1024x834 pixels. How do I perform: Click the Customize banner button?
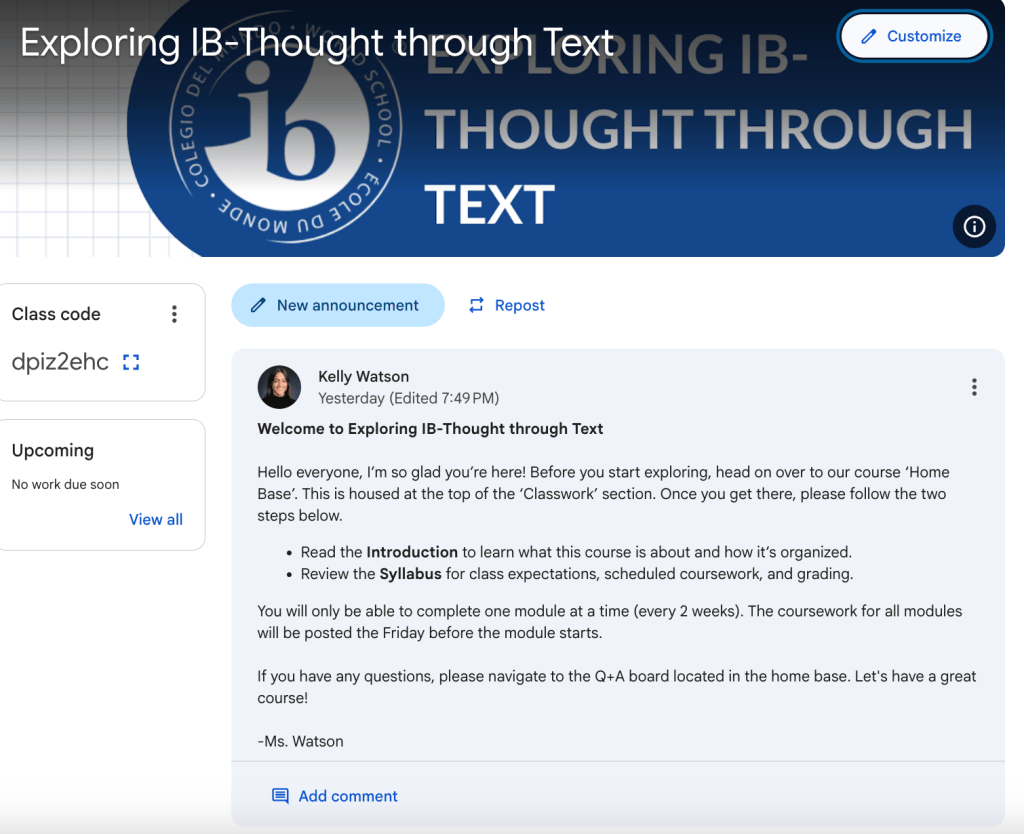[x=914, y=36]
